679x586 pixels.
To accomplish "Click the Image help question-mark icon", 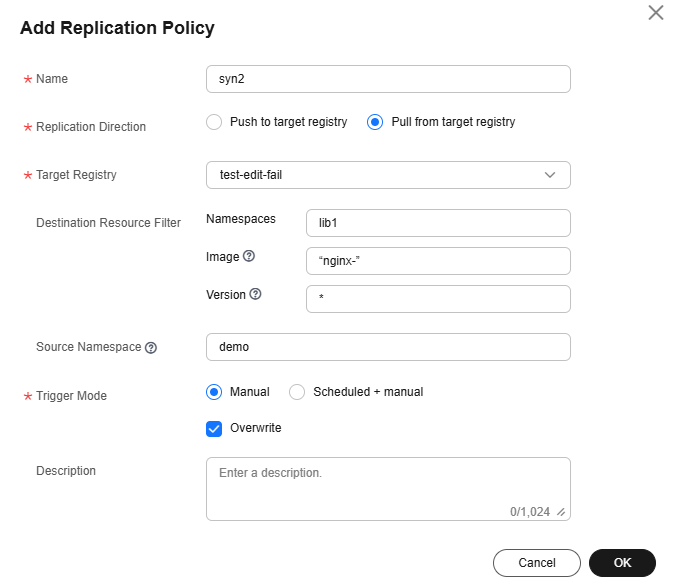I will [x=249, y=257].
